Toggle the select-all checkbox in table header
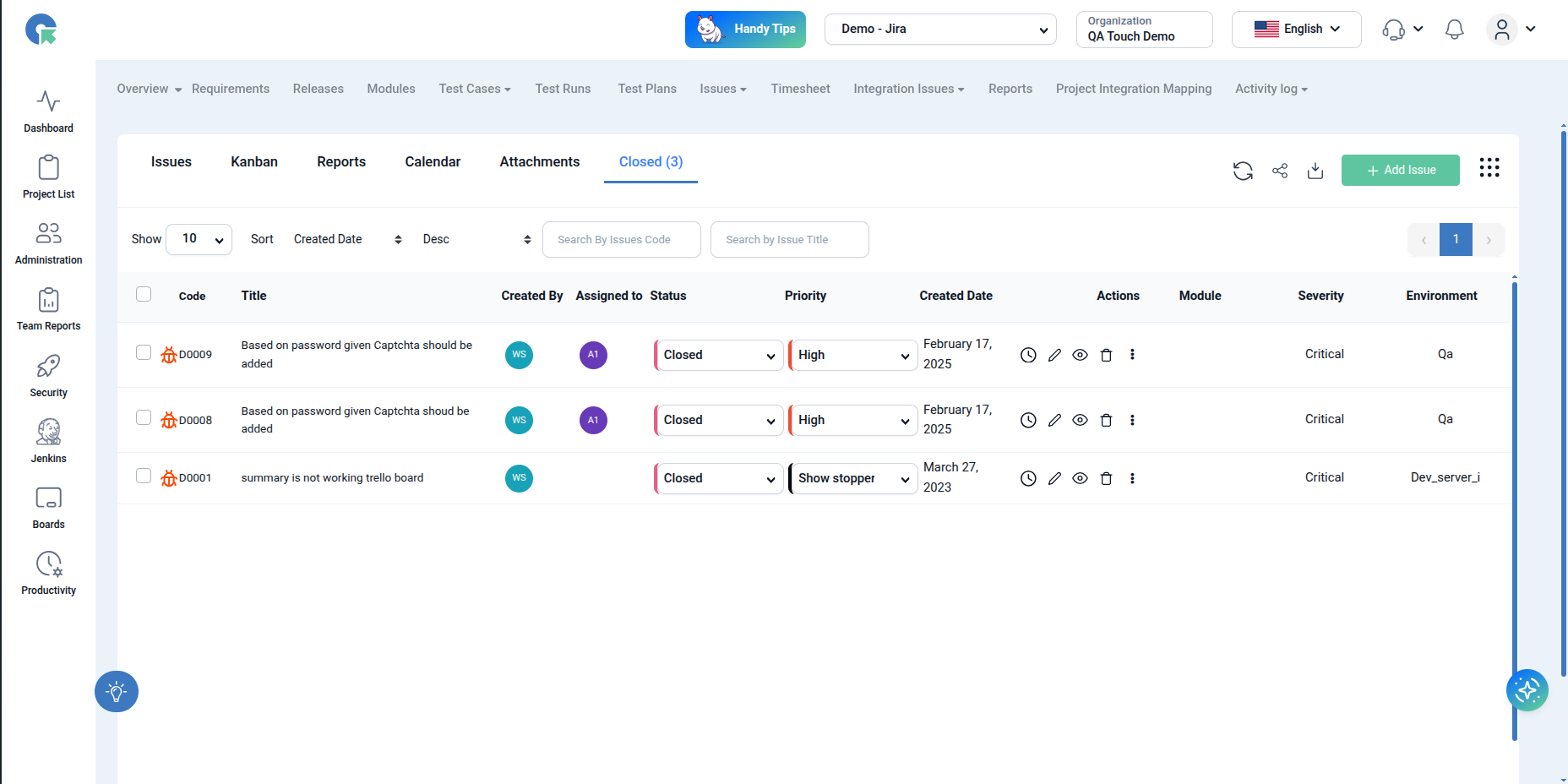1568x784 pixels. [x=144, y=294]
